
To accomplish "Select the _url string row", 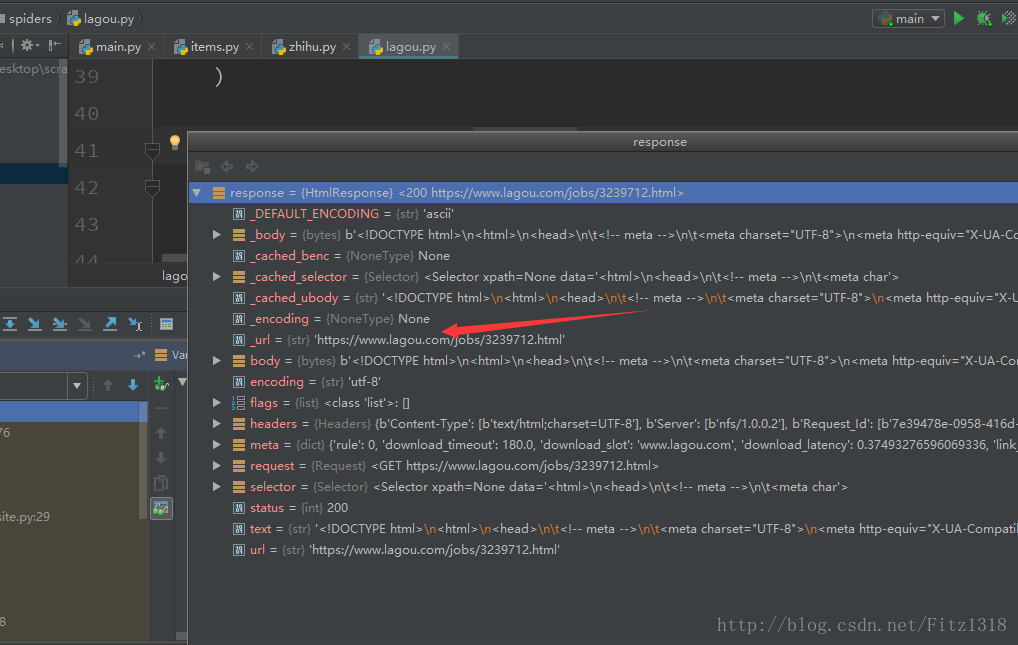I will point(603,340).
